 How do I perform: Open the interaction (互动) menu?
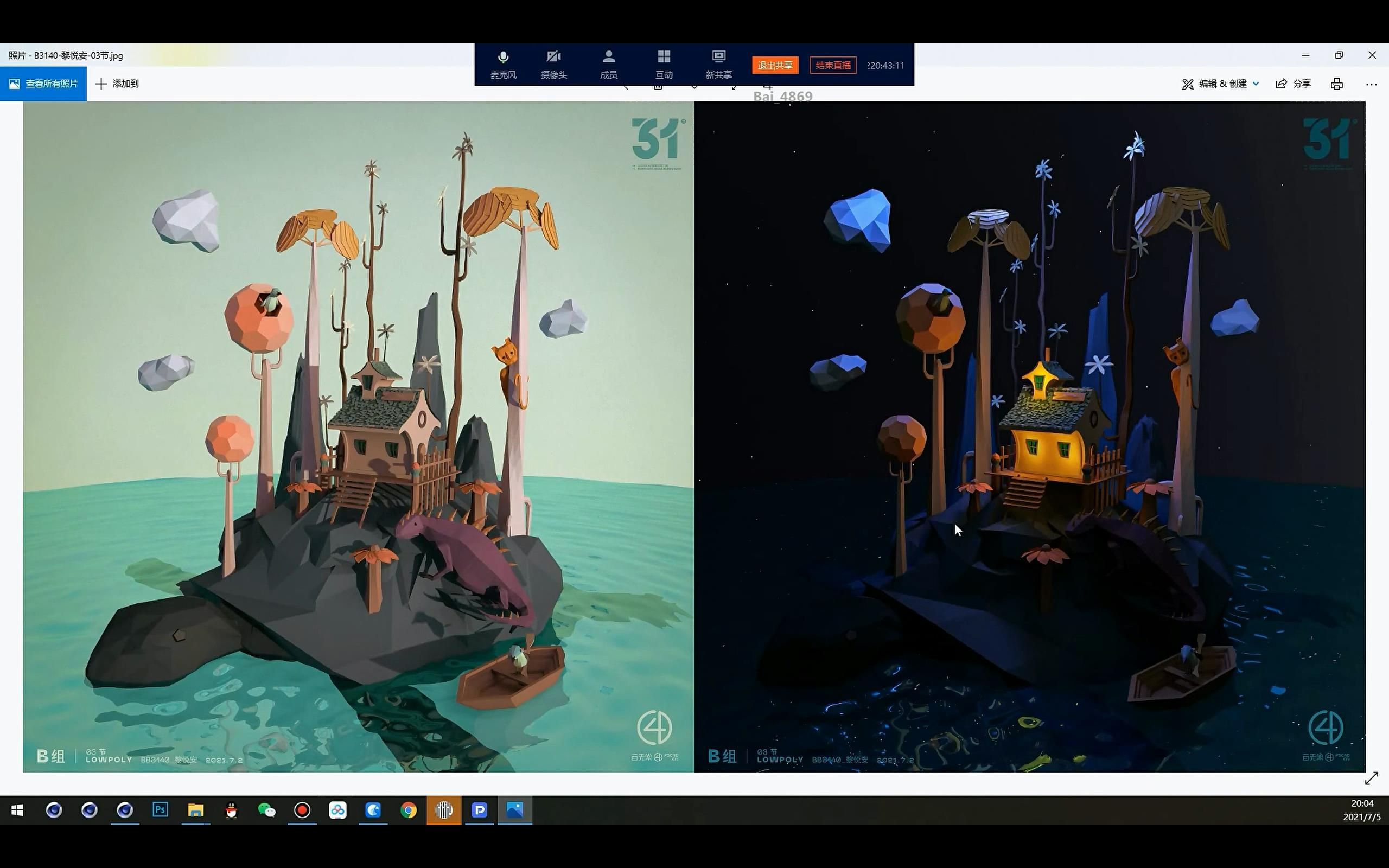664,63
